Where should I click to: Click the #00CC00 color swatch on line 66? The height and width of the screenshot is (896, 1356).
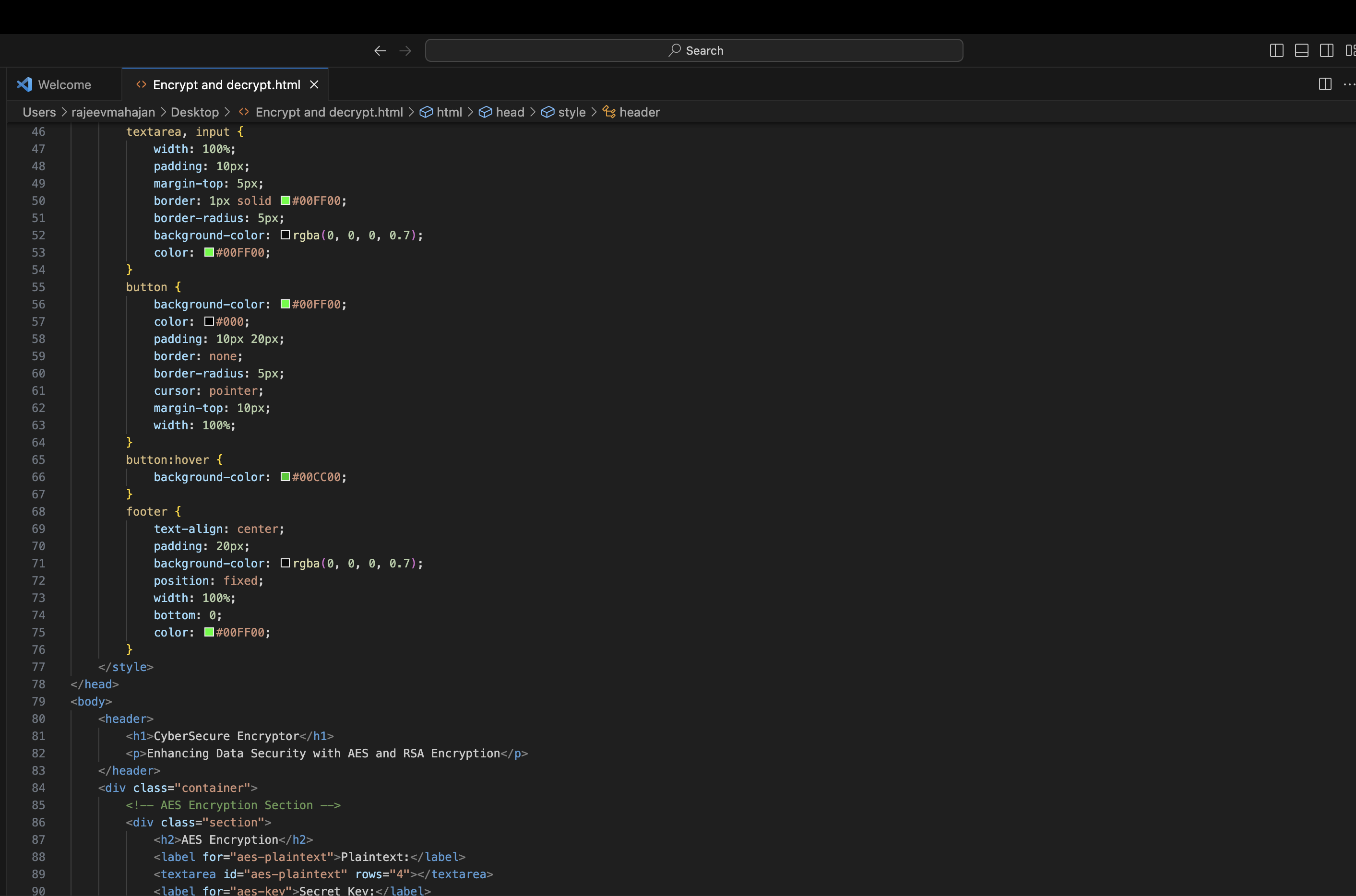pos(285,477)
